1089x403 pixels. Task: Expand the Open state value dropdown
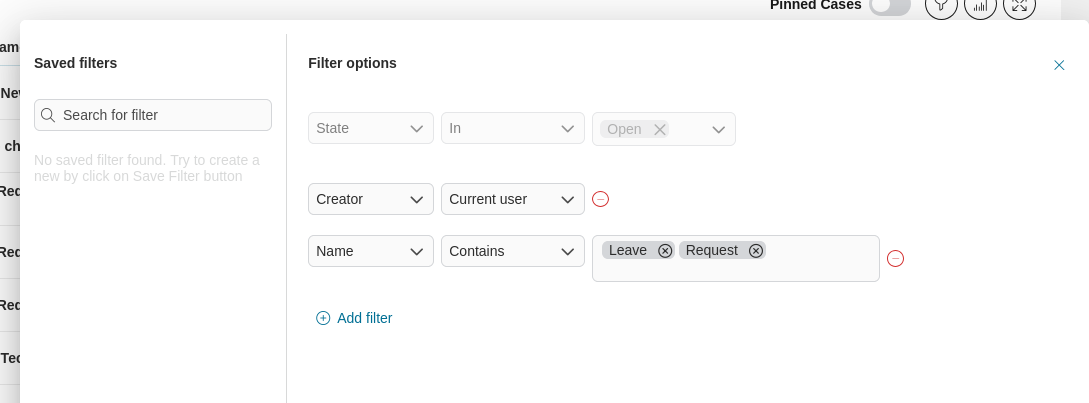point(719,130)
